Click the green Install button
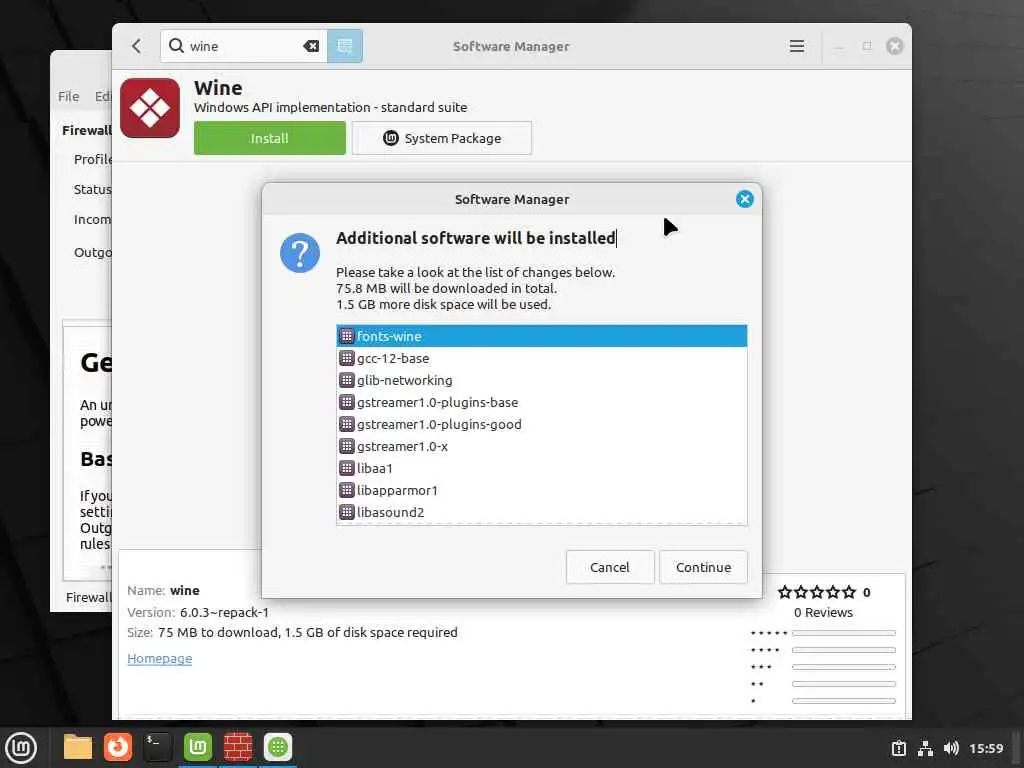 [270, 138]
